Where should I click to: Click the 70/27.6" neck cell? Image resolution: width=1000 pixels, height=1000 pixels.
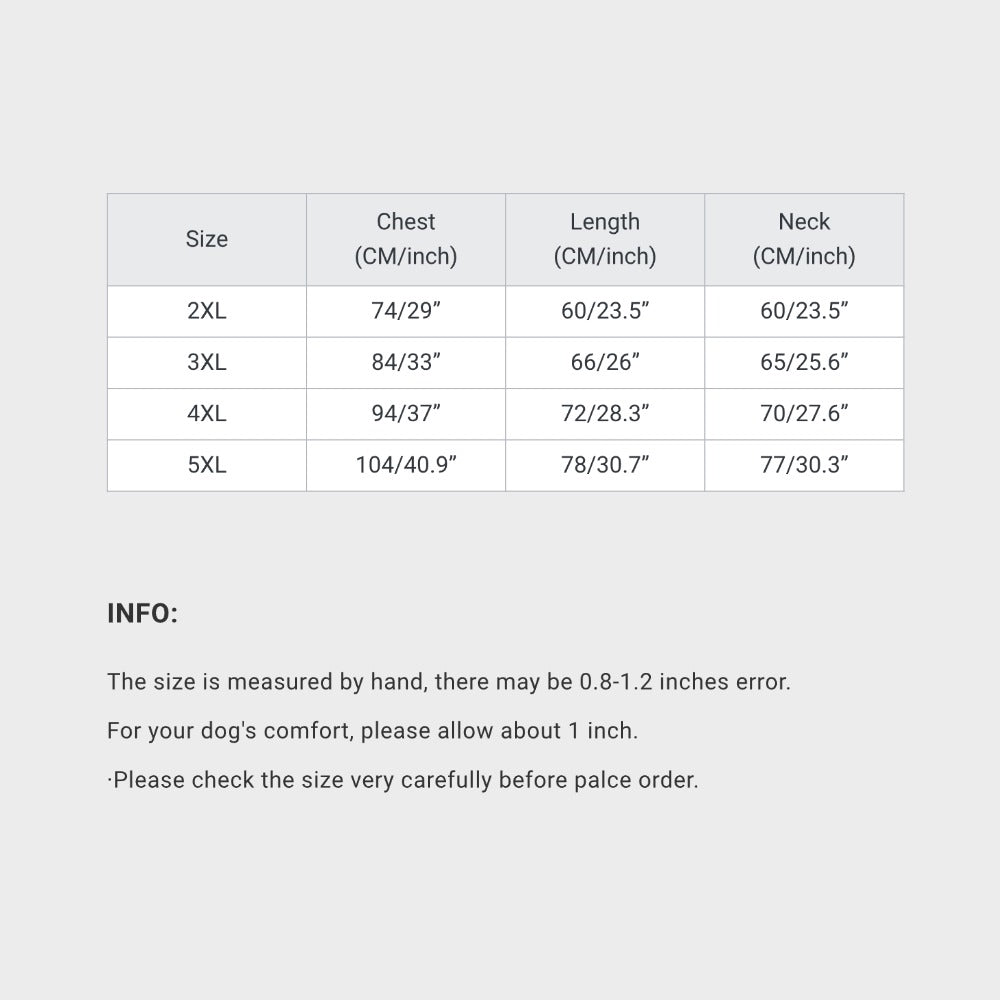[804, 414]
